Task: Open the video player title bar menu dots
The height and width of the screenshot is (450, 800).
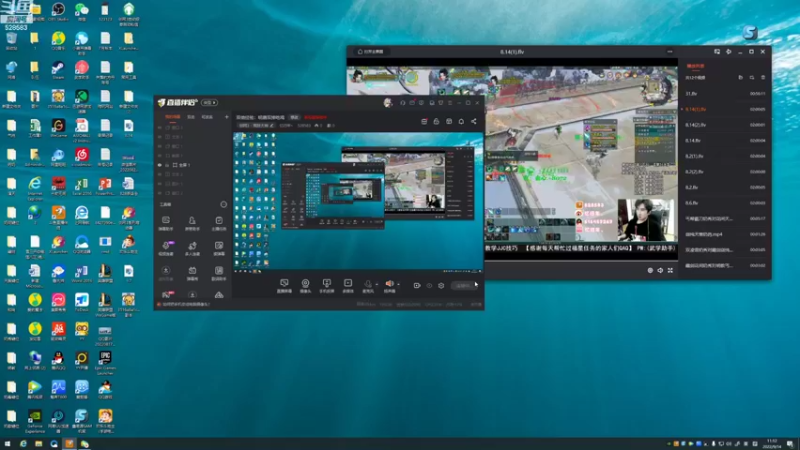Action: 670,52
